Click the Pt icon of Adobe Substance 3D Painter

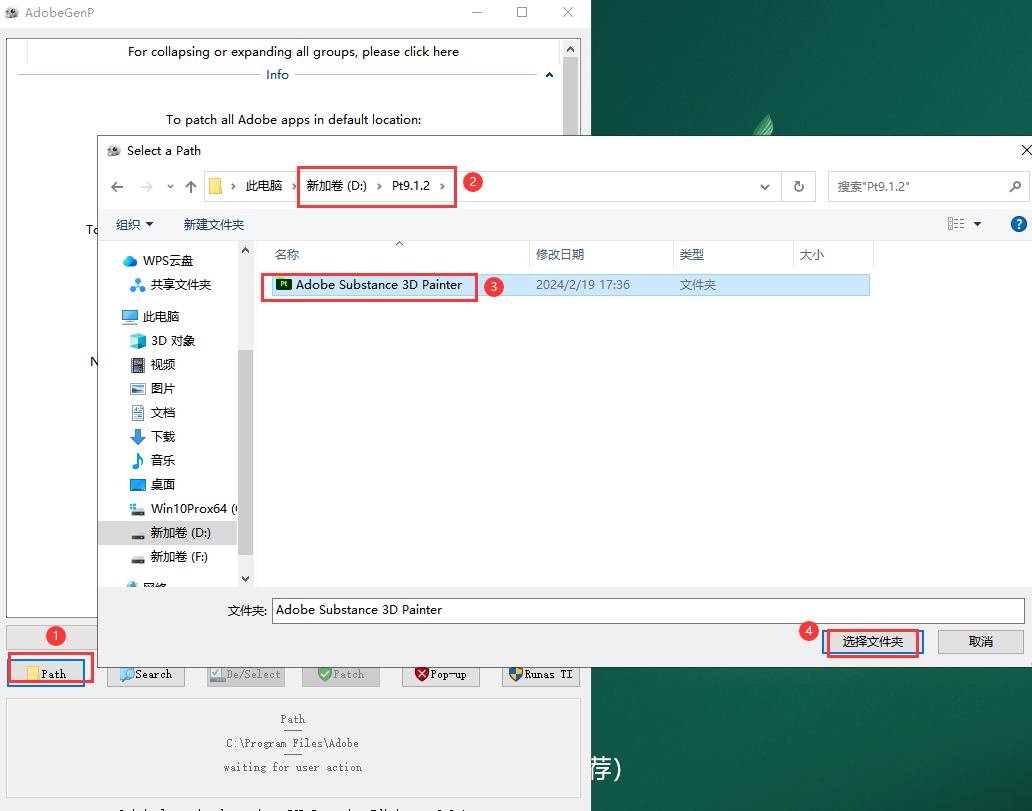click(284, 284)
